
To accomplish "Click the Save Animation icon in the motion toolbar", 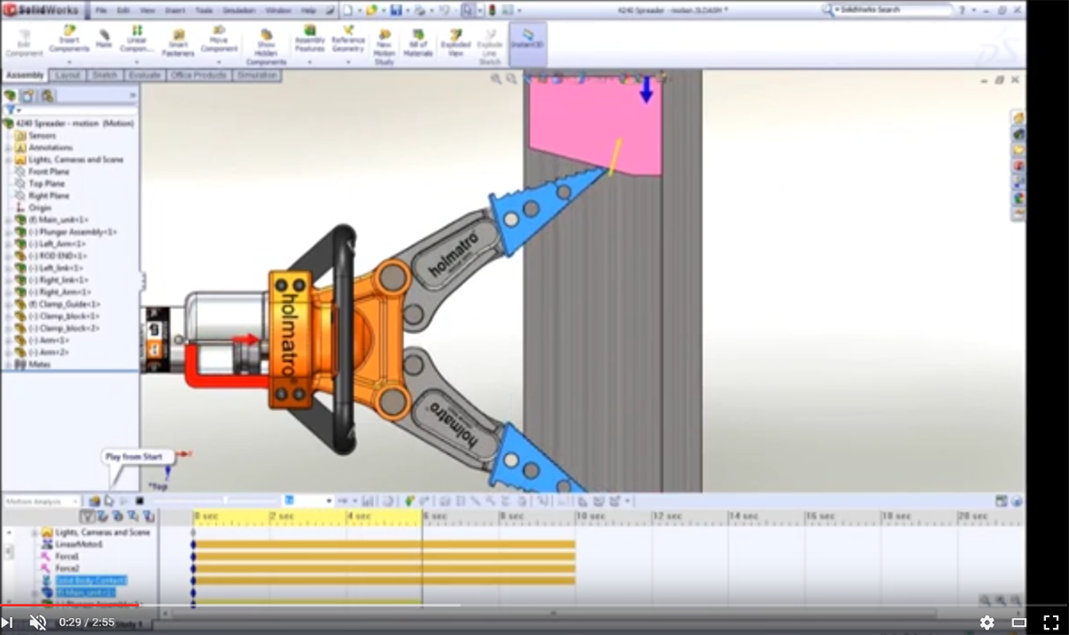I will 368,501.
